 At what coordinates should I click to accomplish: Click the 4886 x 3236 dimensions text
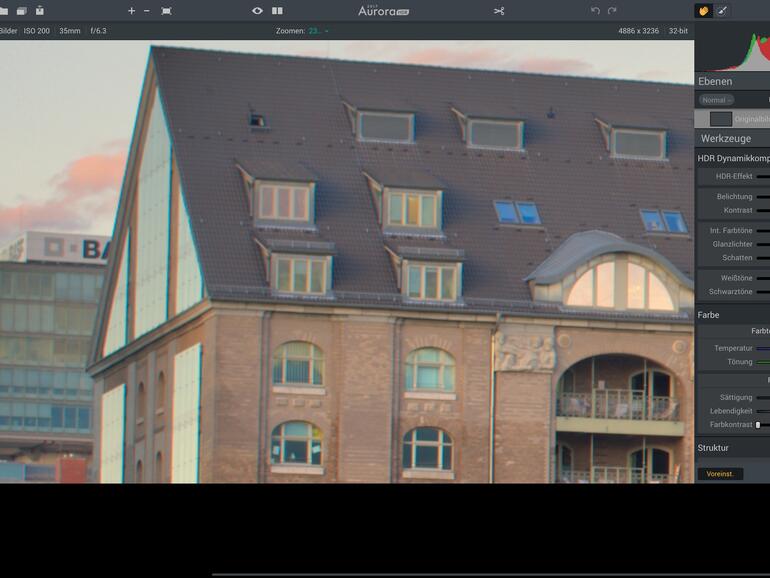pos(638,30)
